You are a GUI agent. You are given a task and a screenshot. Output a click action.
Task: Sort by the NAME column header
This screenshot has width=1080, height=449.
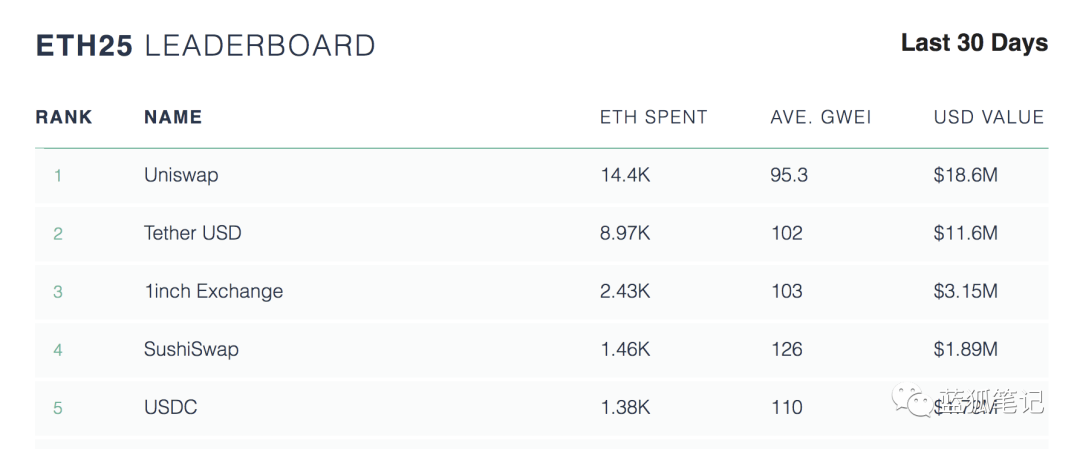173,117
